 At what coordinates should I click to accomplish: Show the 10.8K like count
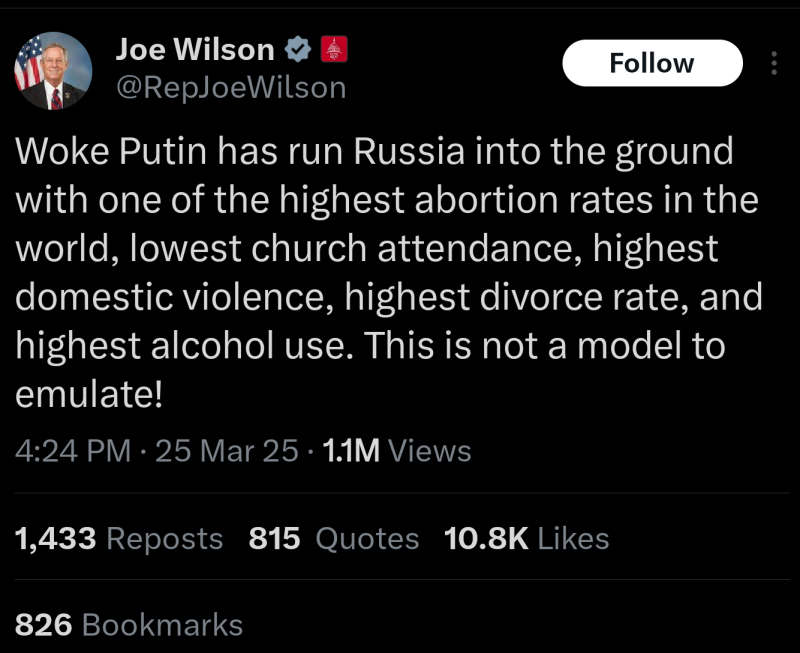coord(486,539)
